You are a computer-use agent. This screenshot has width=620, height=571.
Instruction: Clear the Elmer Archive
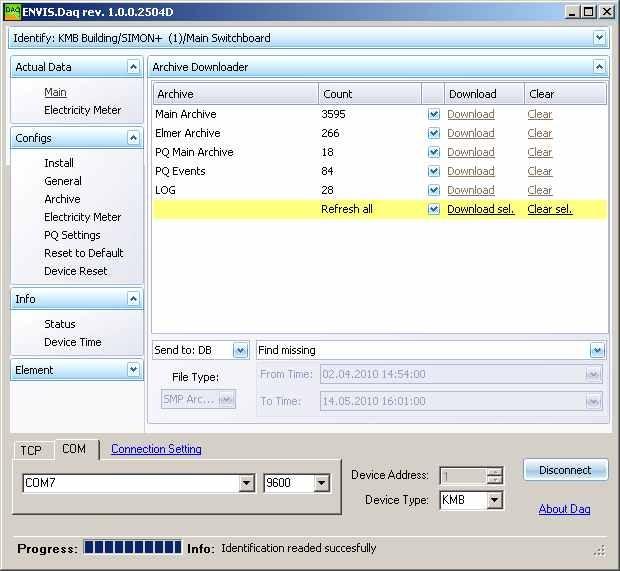[540, 133]
